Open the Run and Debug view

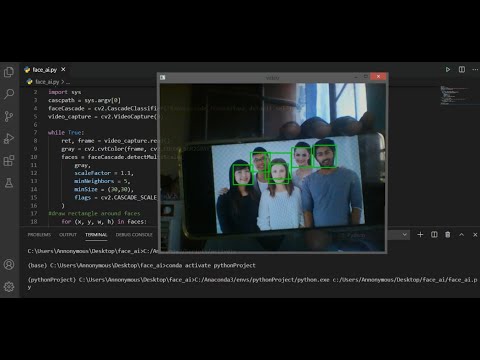point(9,138)
